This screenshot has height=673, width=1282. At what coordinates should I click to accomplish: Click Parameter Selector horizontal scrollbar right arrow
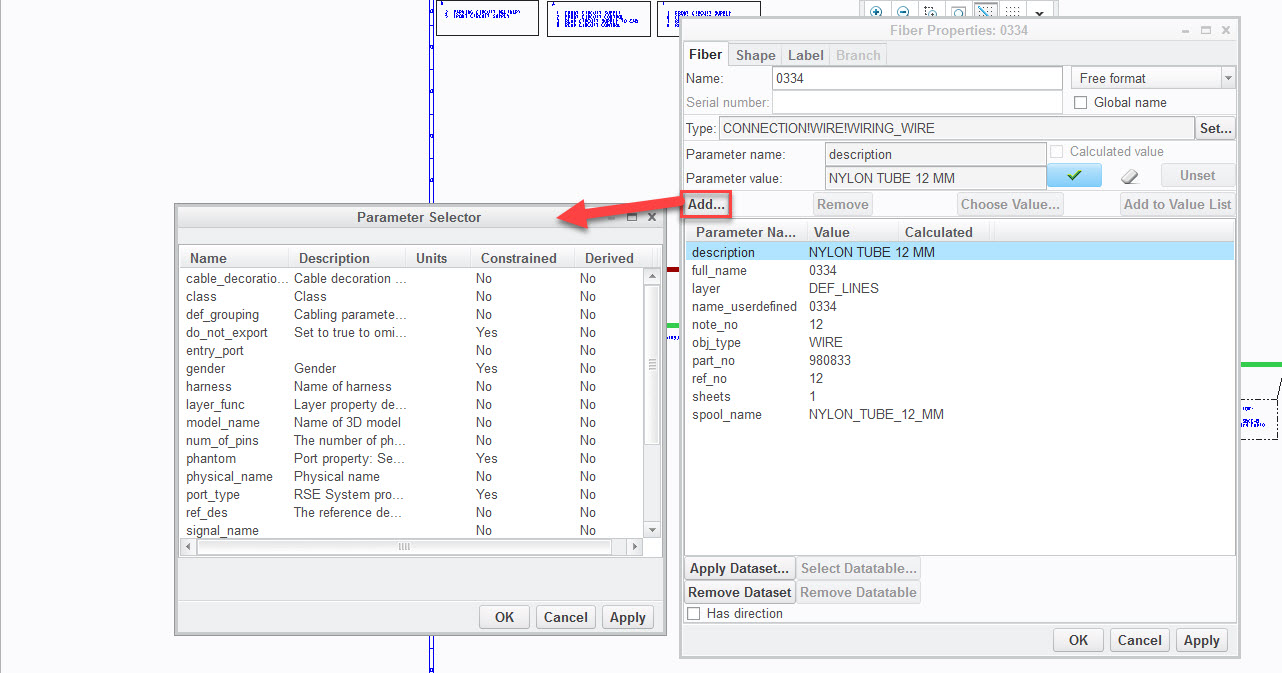(x=633, y=547)
